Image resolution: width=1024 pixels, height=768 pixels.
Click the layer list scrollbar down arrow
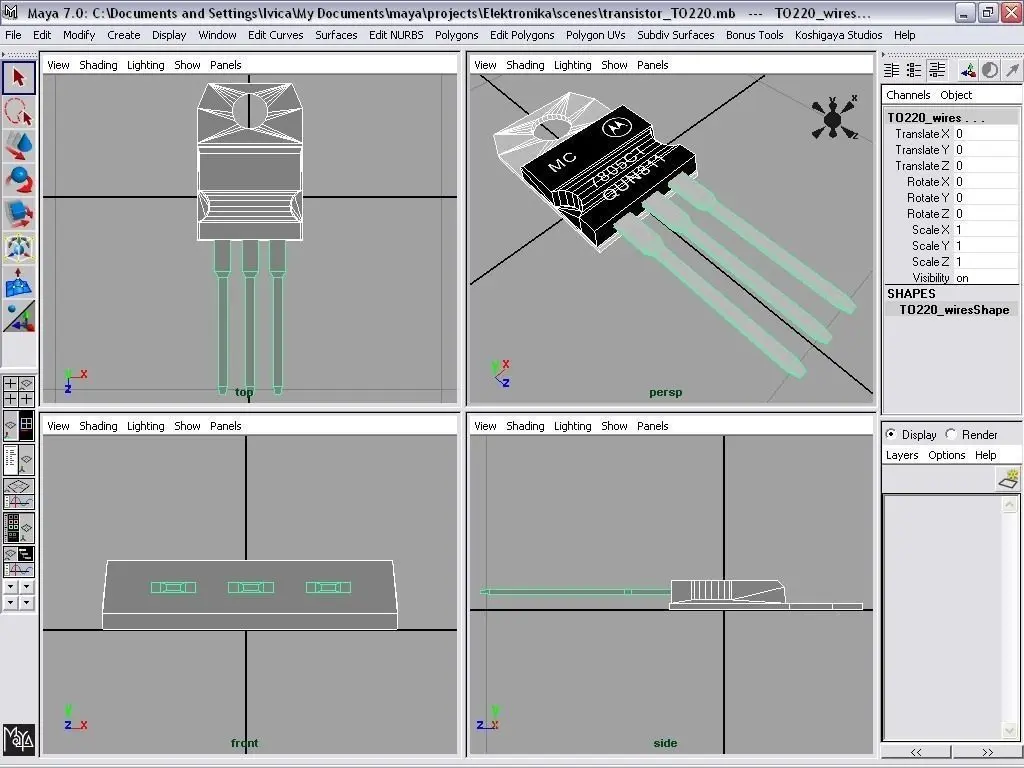pos(1010,731)
